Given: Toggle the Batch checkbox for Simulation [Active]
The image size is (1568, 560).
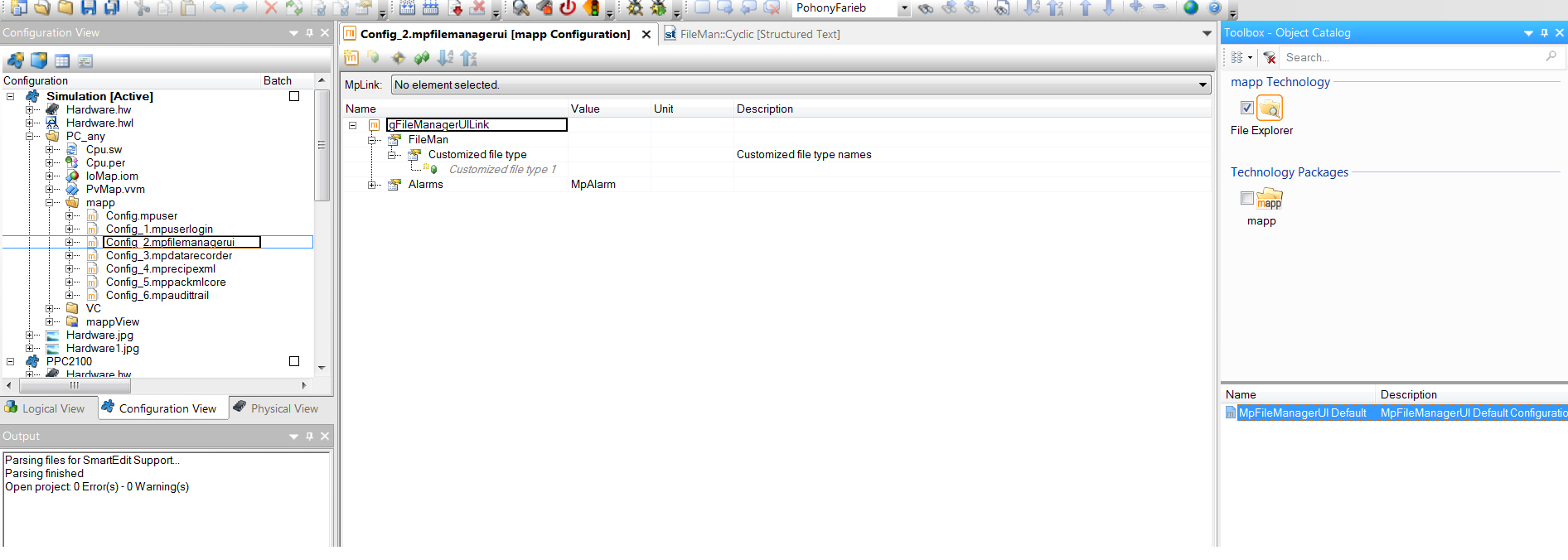Looking at the screenshot, I should (x=294, y=96).
